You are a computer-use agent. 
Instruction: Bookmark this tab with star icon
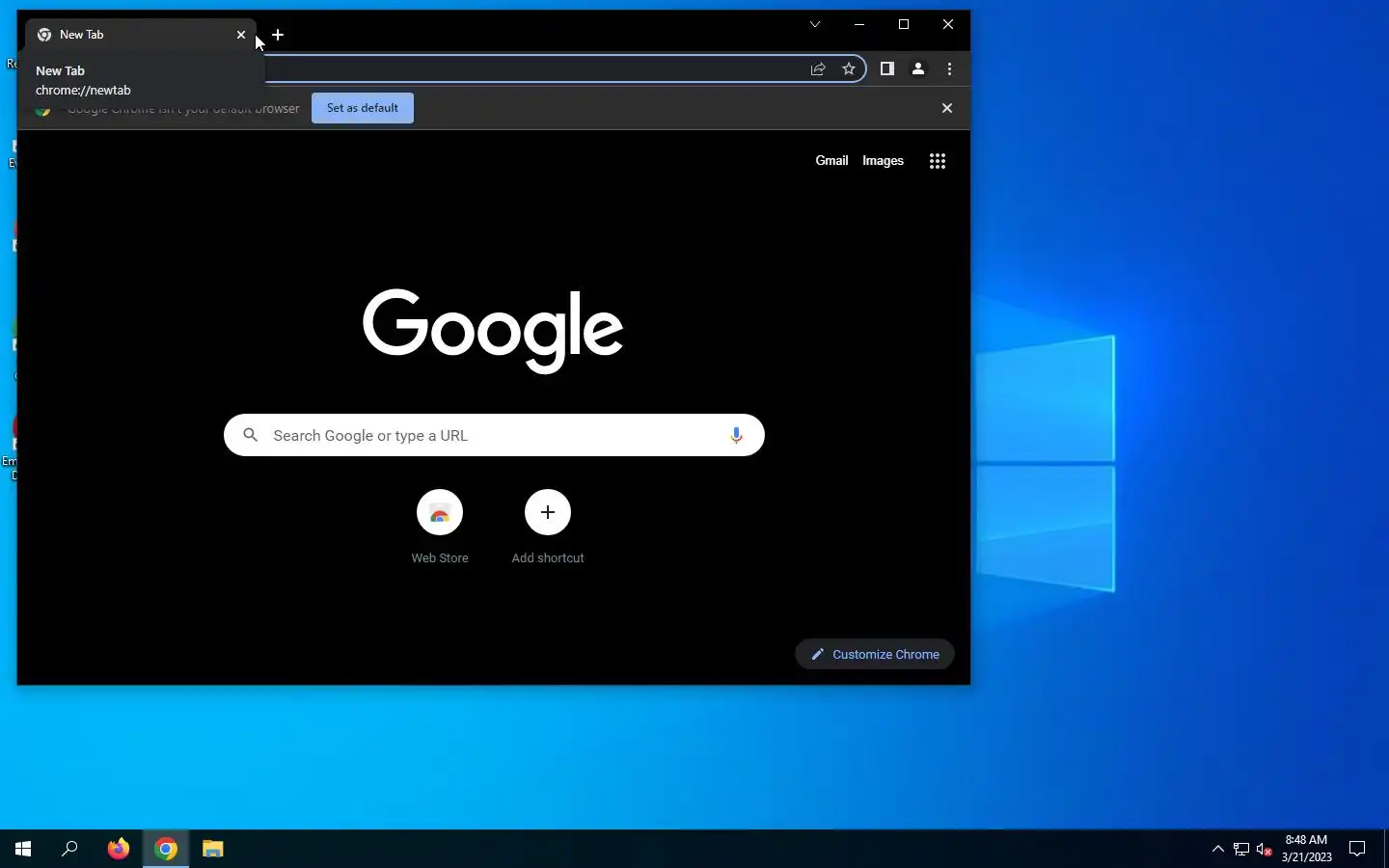tap(849, 68)
